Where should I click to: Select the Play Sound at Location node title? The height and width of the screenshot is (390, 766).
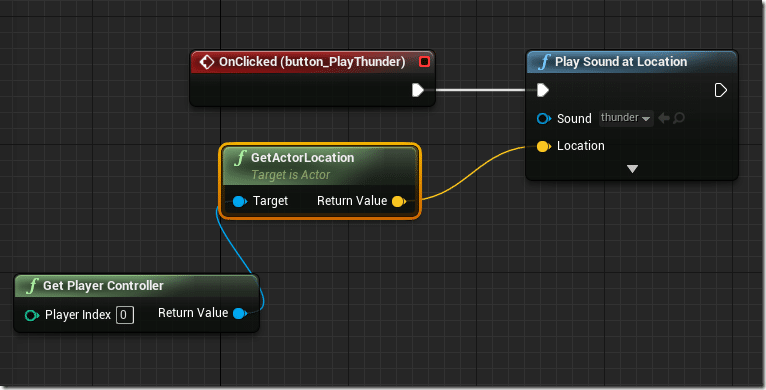click(621, 62)
